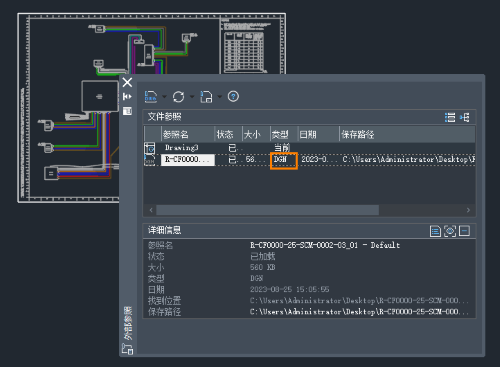500x367 pixels.
Task: Show the details view in 详细信息
Action: pos(435,231)
